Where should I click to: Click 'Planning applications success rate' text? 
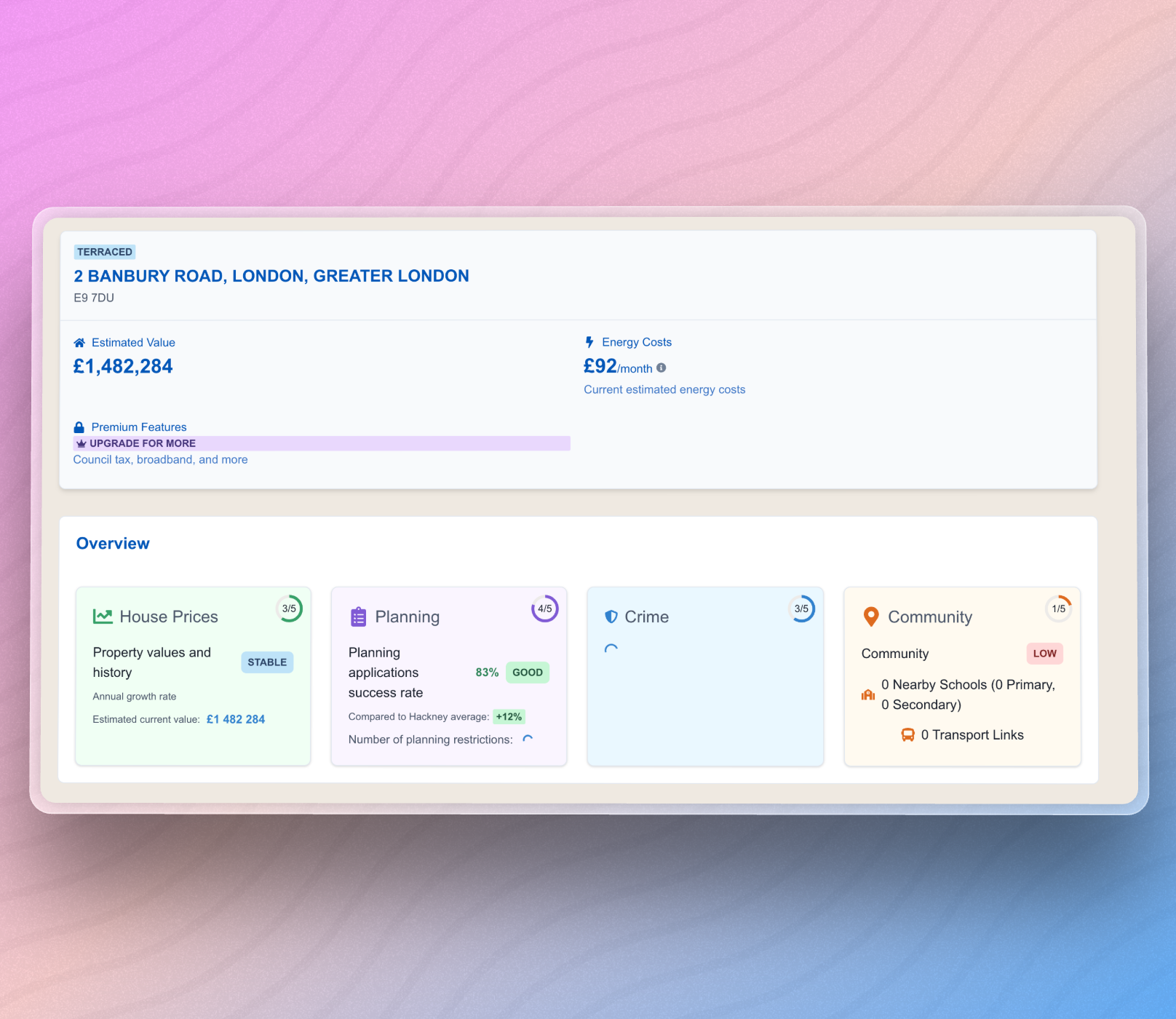(x=386, y=673)
